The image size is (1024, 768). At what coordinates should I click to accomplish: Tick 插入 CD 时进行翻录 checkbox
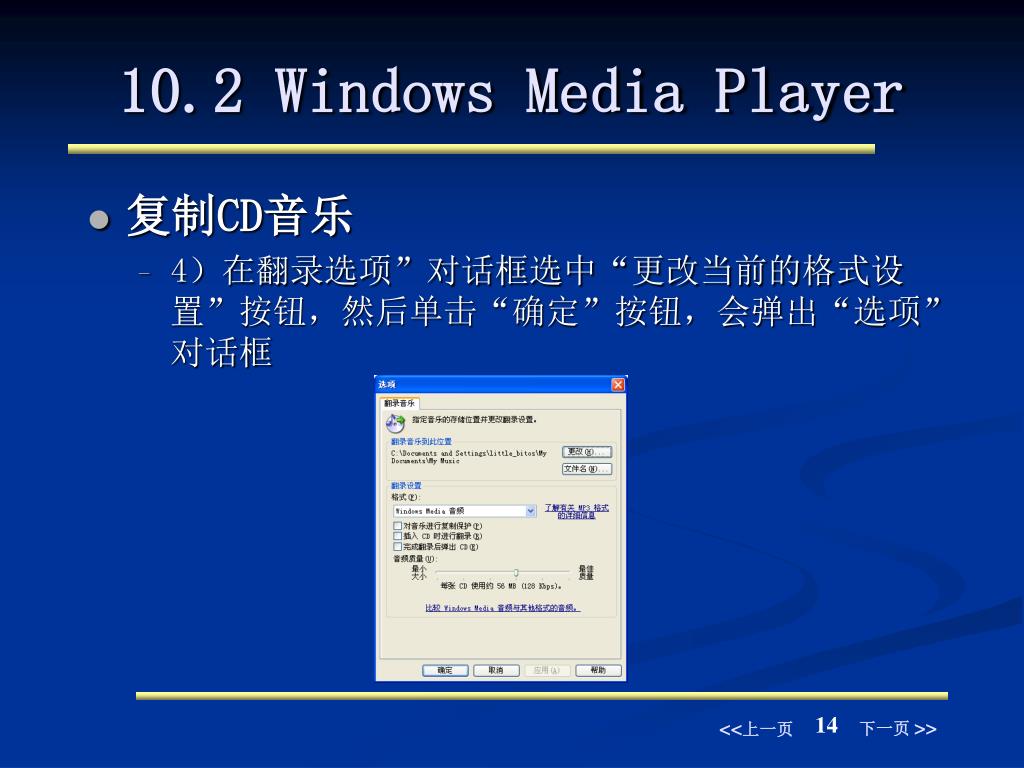tap(397, 536)
